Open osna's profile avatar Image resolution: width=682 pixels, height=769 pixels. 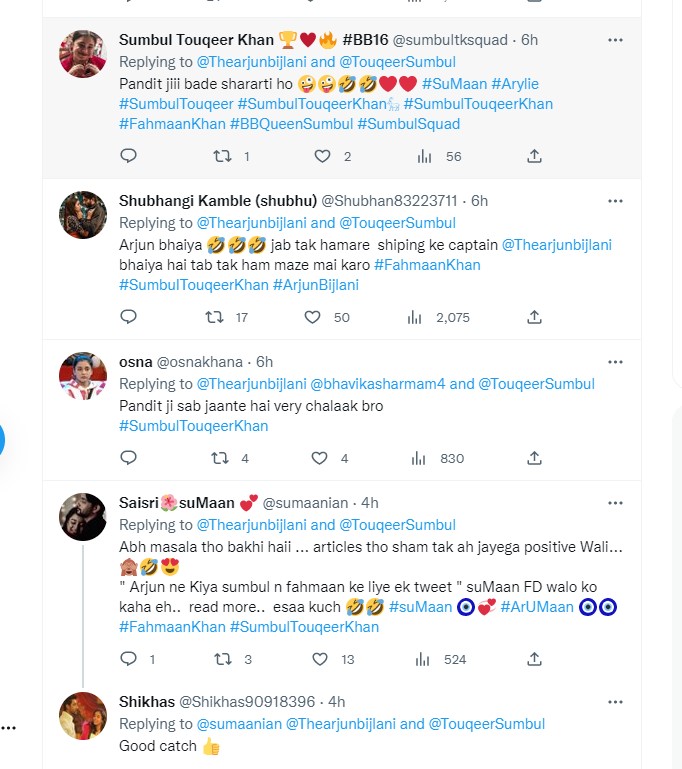tap(83, 376)
